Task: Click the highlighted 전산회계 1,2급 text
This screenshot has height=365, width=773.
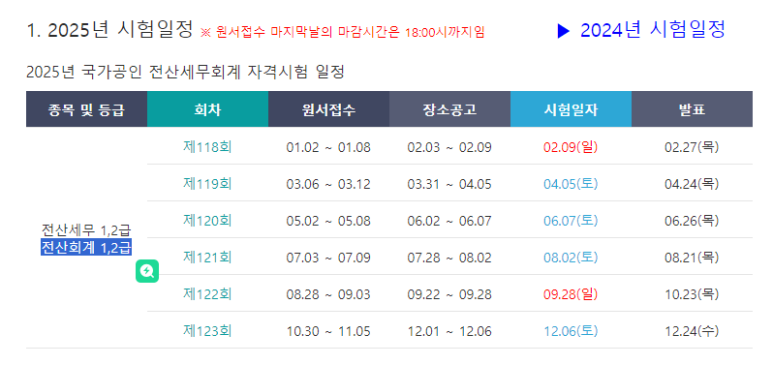Action: [x=86, y=247]
